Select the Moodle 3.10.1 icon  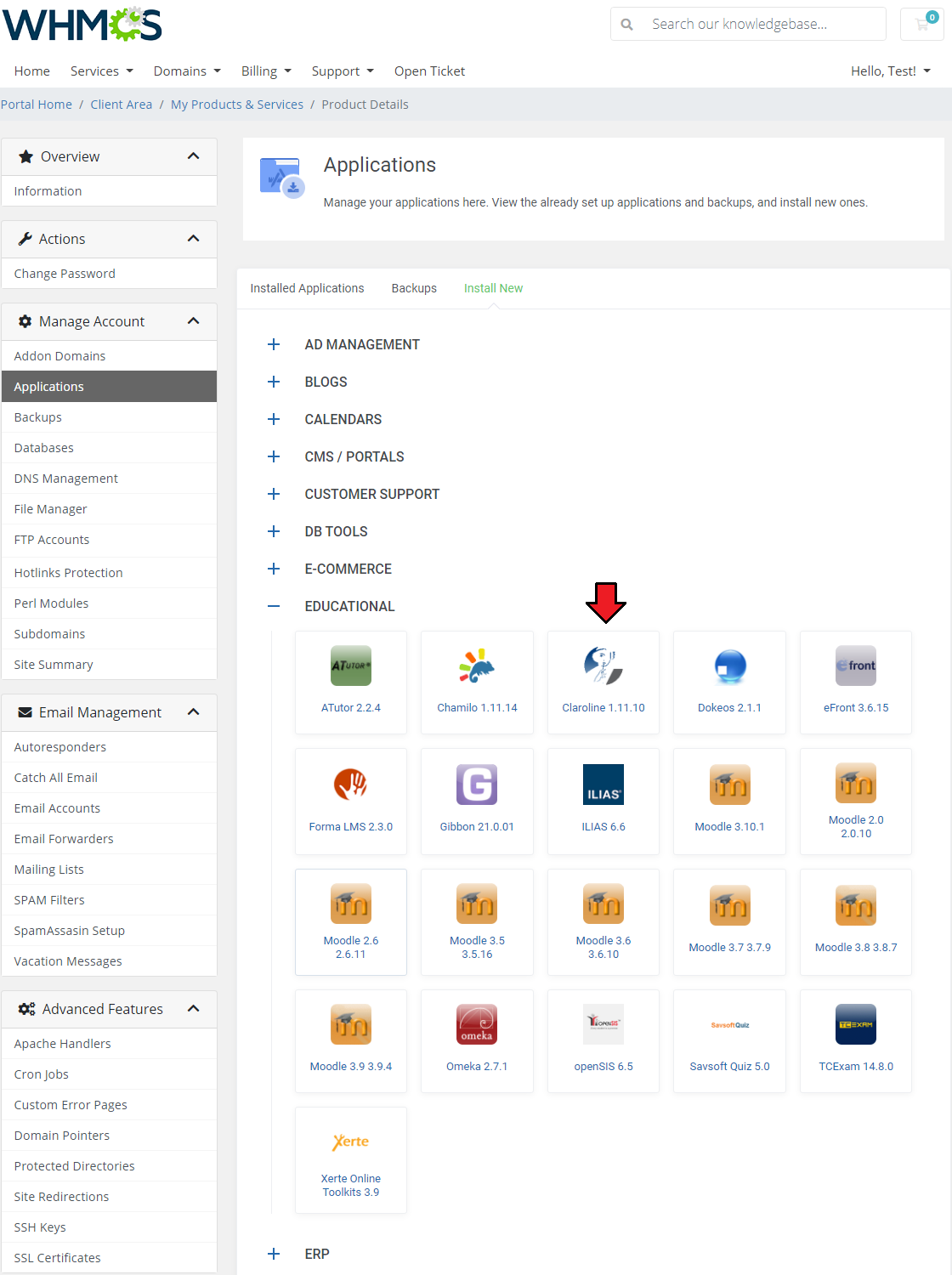(x=729, y=785)
